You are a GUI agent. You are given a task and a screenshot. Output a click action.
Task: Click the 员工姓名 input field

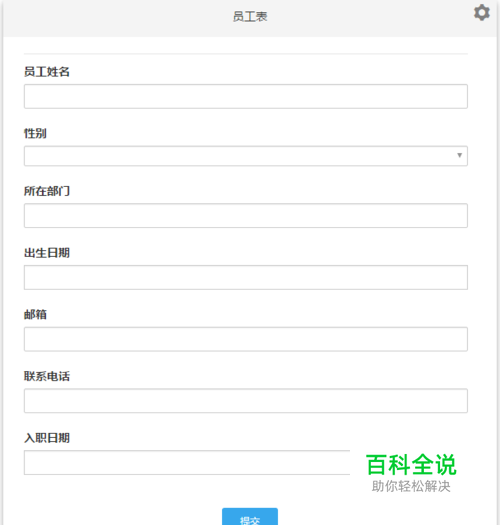(246, 96)
